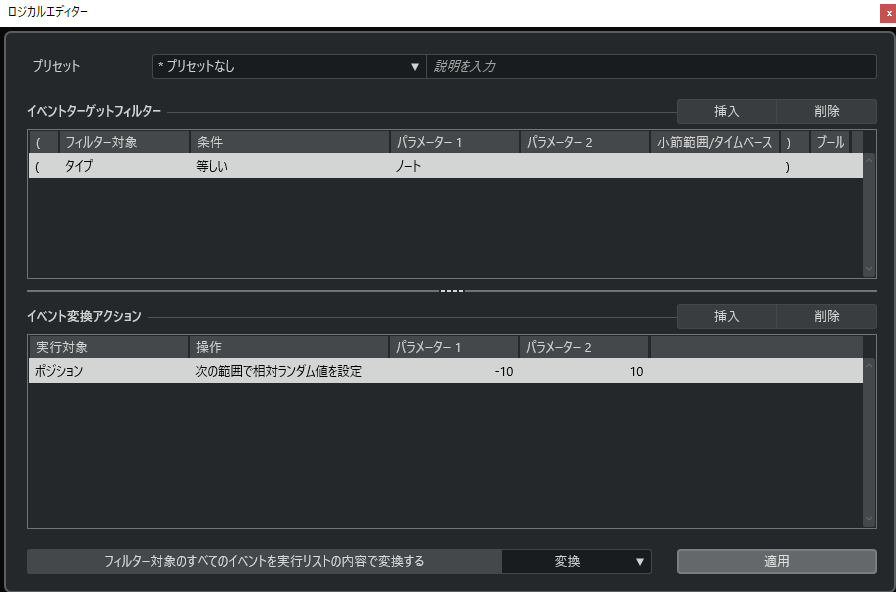Click the 説明を入力 description field

[651, 66]
